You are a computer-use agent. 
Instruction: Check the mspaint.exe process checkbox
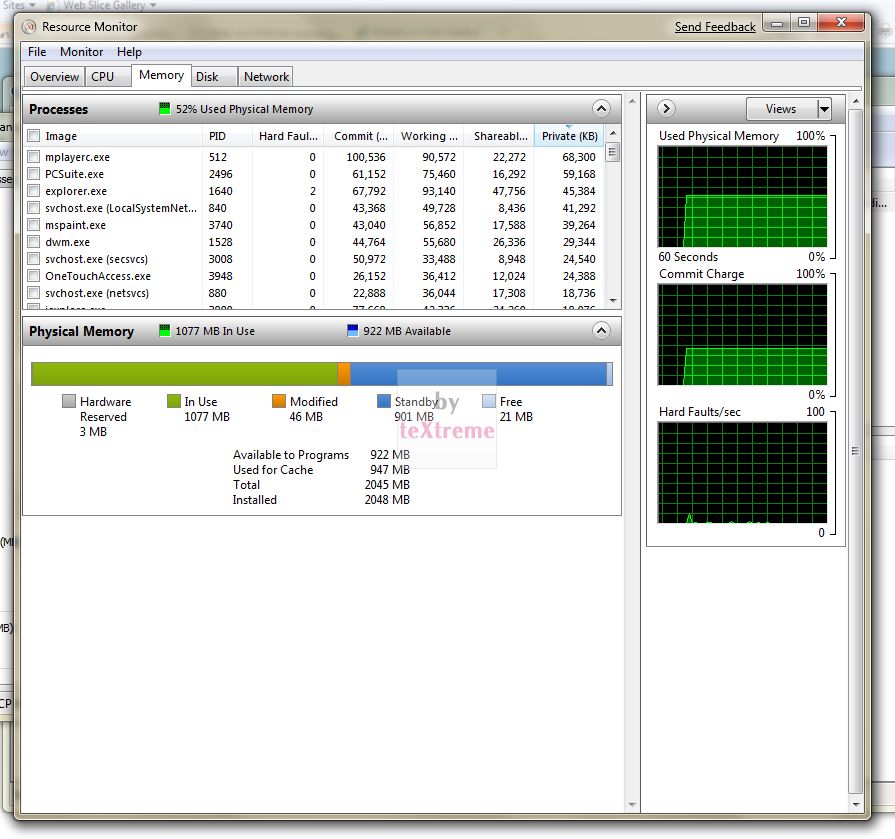(34, 225)
